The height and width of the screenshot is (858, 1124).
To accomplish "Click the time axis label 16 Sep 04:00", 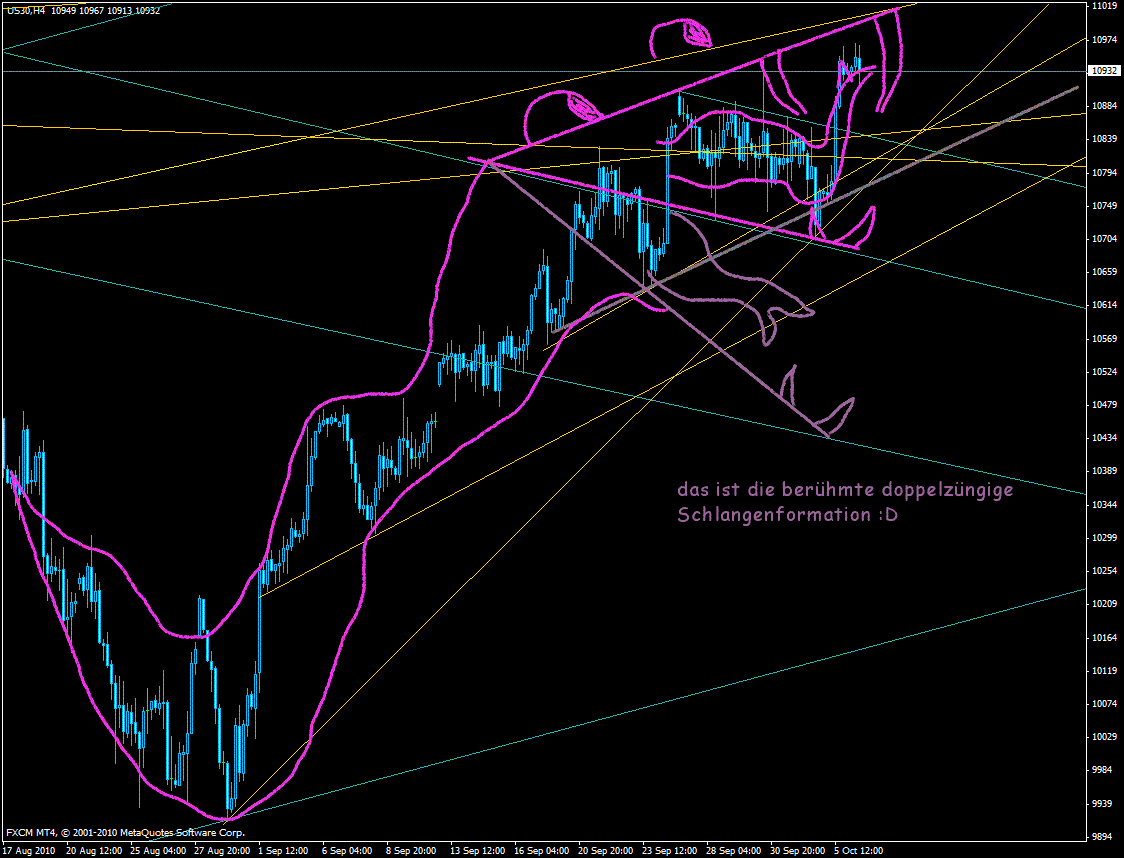I will point(542,851).
